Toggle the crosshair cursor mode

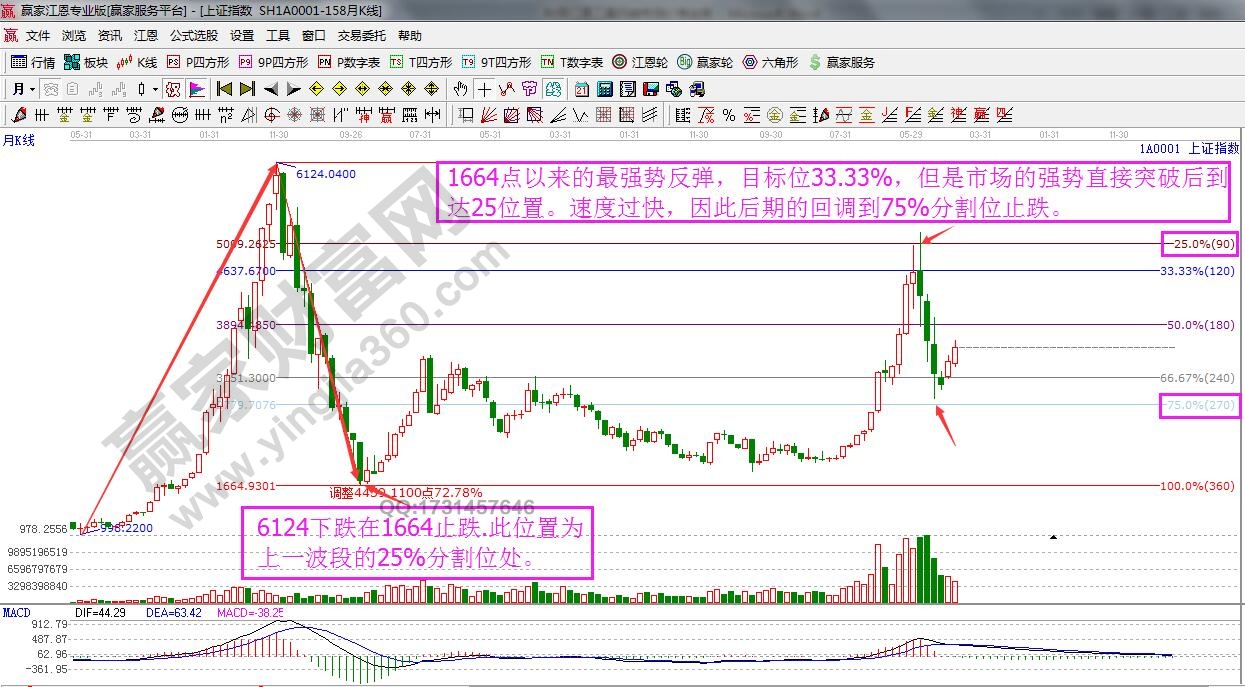pos(485,89)
